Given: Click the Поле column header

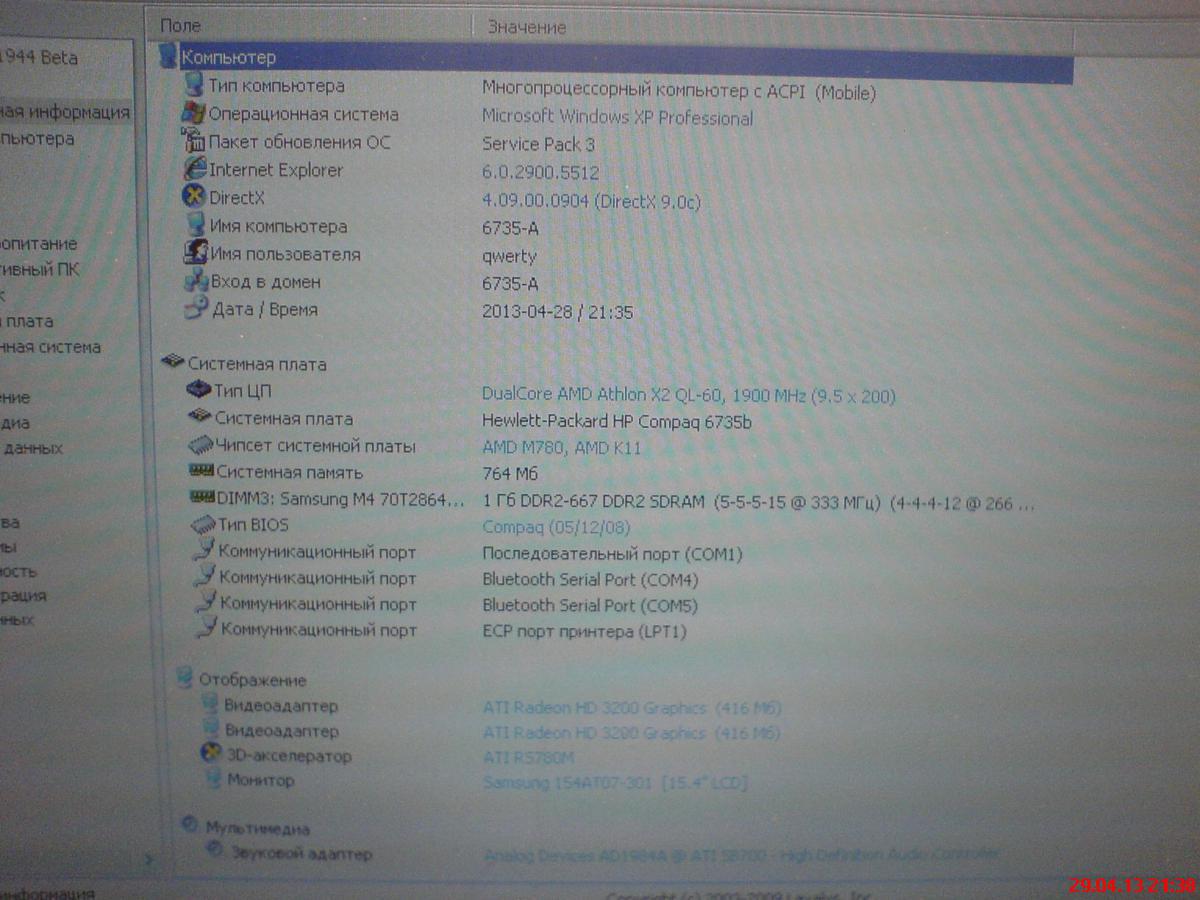Looking at the screenshot, I should (180, 26).
